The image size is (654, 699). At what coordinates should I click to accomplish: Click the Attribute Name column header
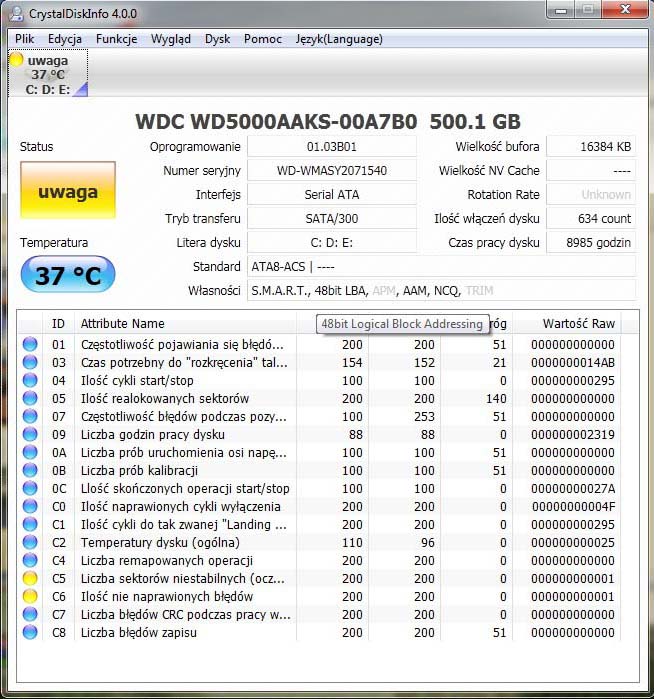[x=185, y=324]
